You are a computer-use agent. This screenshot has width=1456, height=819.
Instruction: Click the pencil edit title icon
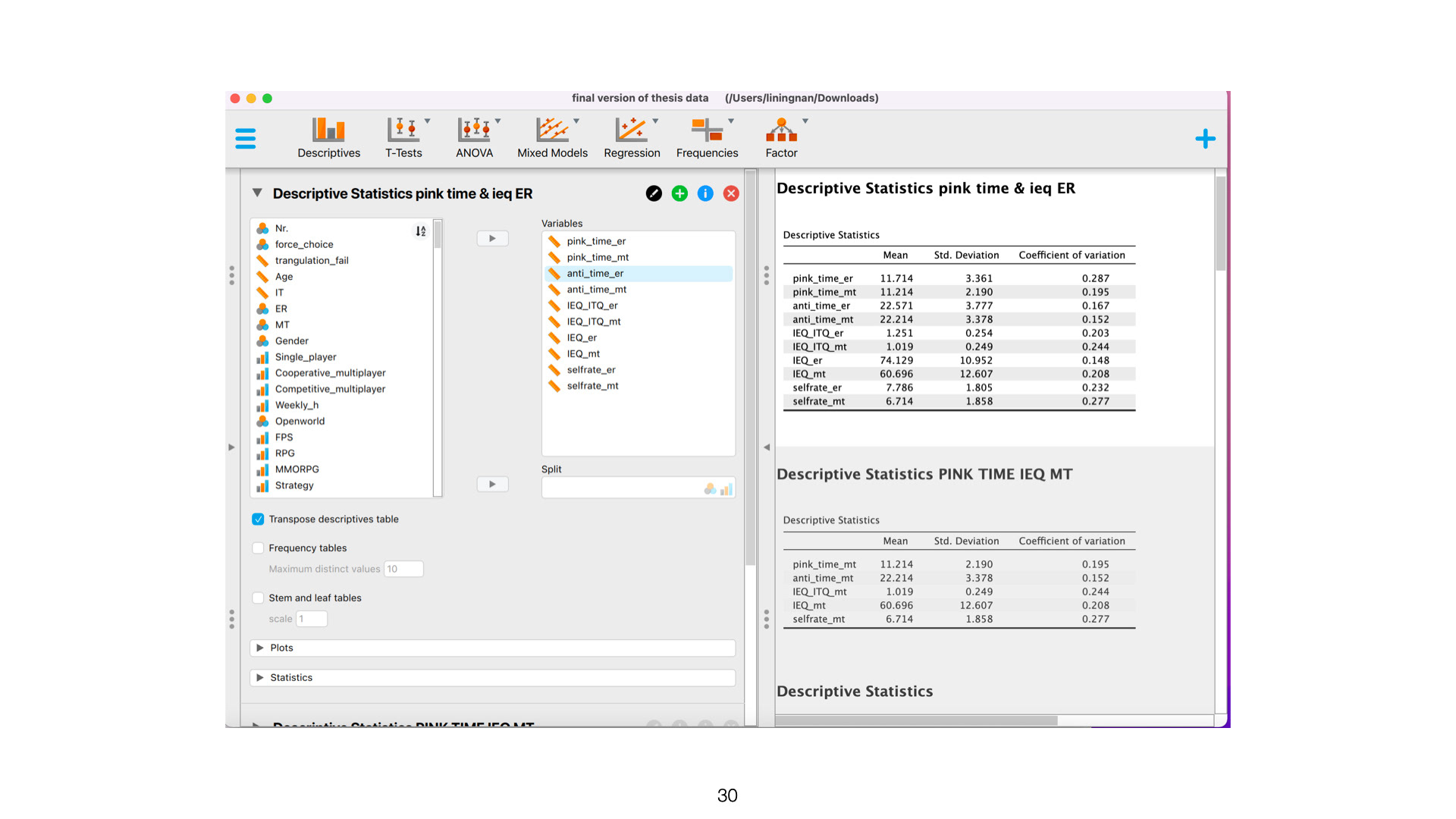[654, 193]
